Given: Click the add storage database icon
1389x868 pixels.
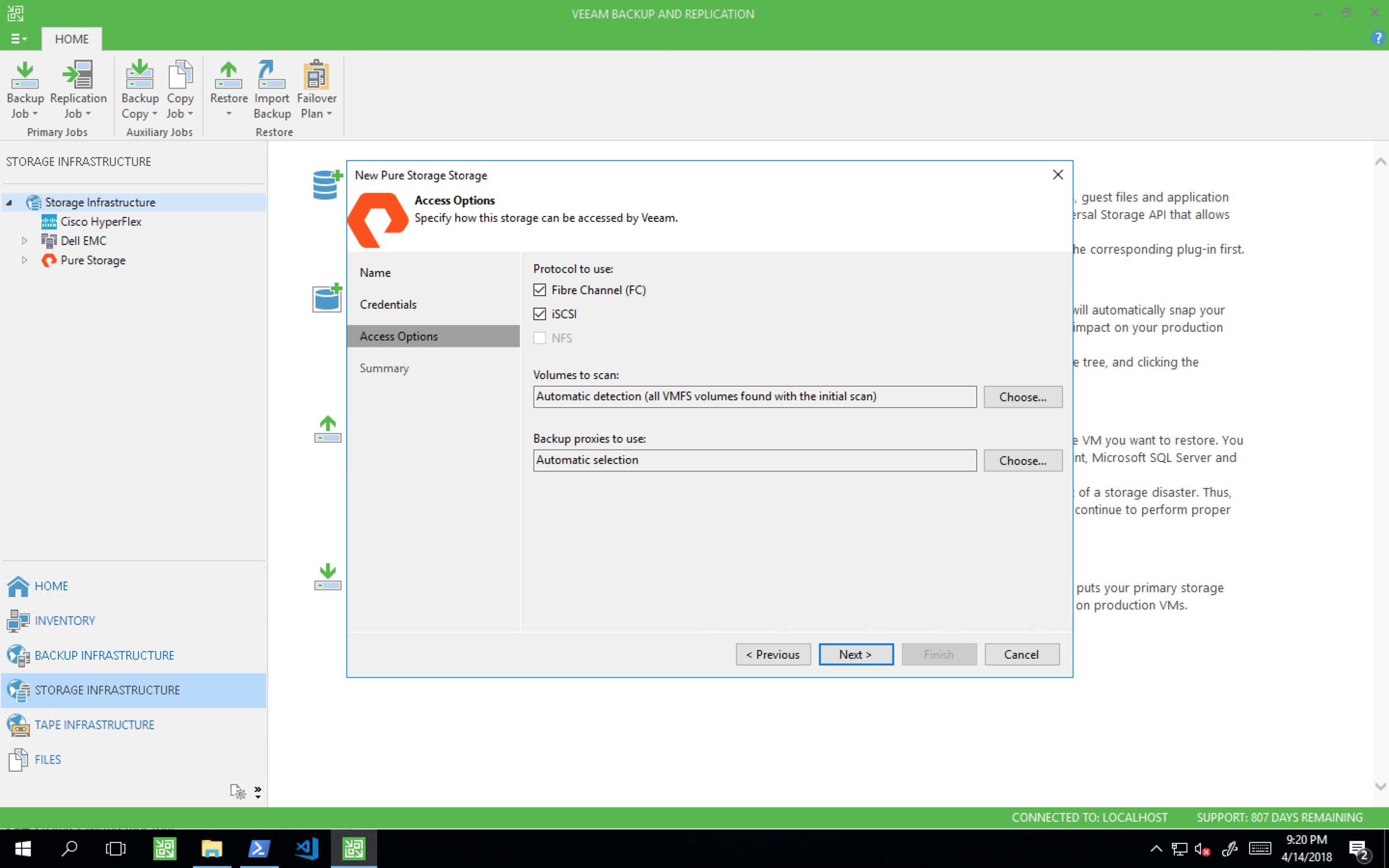Looking at the screenshot, I should (x=327, y=184).
